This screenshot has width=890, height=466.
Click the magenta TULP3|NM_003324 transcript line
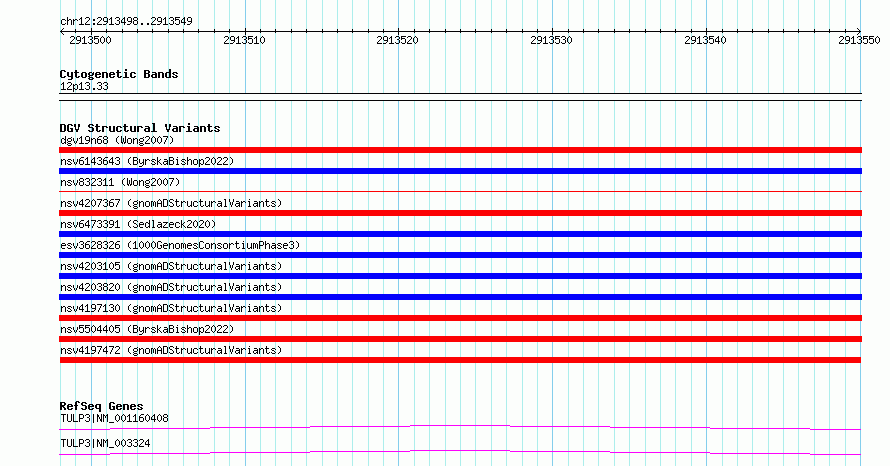pyautogui.click(x=460, y=452)
